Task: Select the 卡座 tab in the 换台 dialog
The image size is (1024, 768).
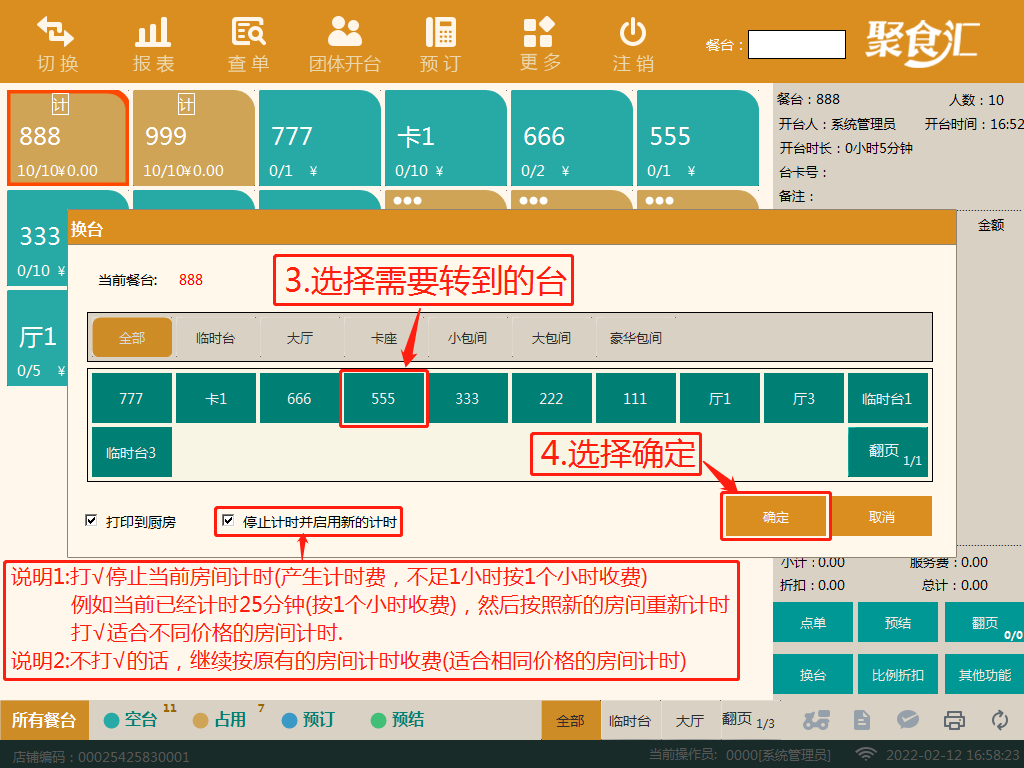Action: pyautogui.click(x=384, y=338)
